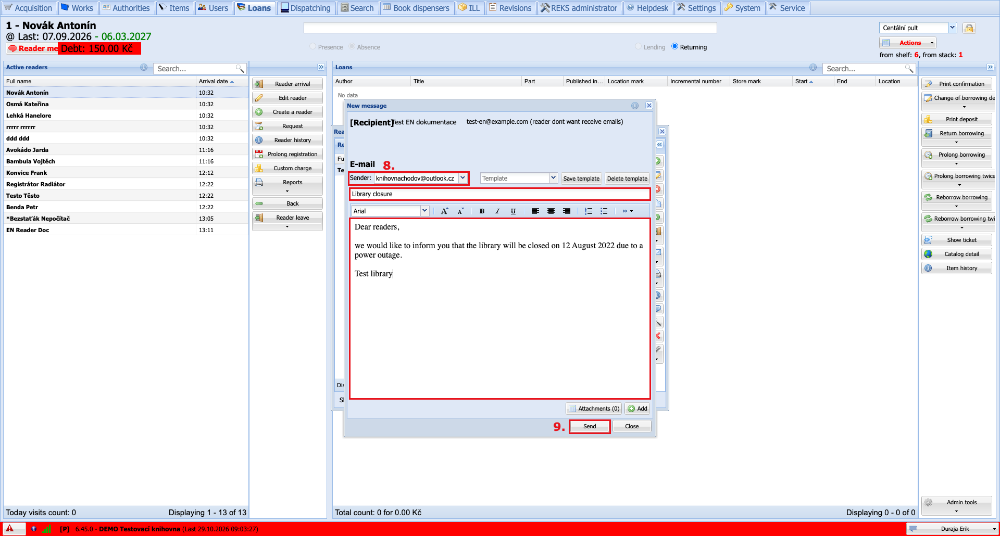This screenshot has width=1000, height=536.
Task: Click the warning triangle icon in status bar
Action: tap(10, 529)
